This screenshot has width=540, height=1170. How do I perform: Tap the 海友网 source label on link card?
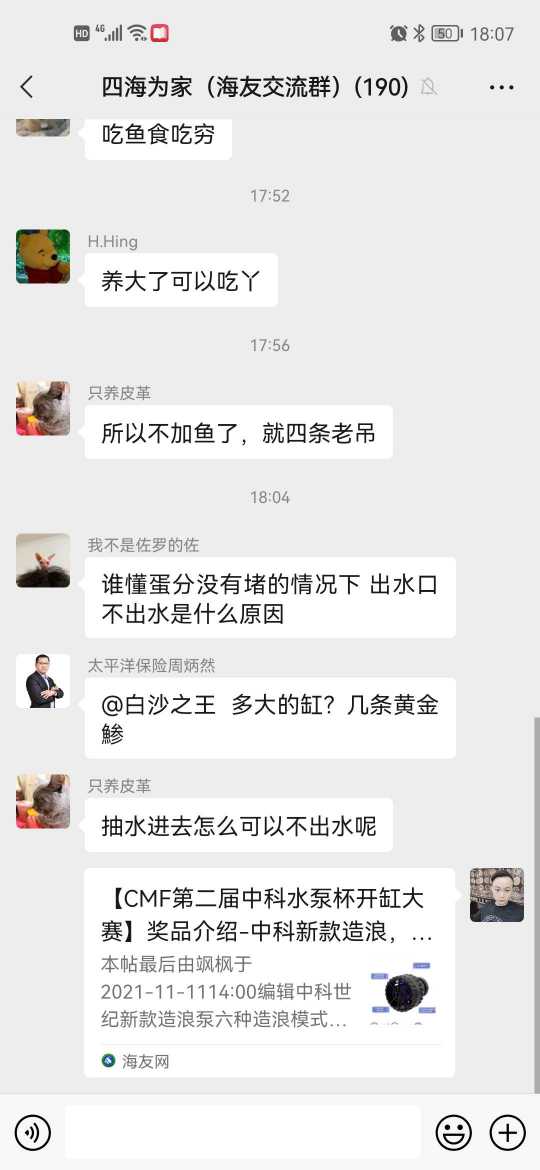[136, 1061]
